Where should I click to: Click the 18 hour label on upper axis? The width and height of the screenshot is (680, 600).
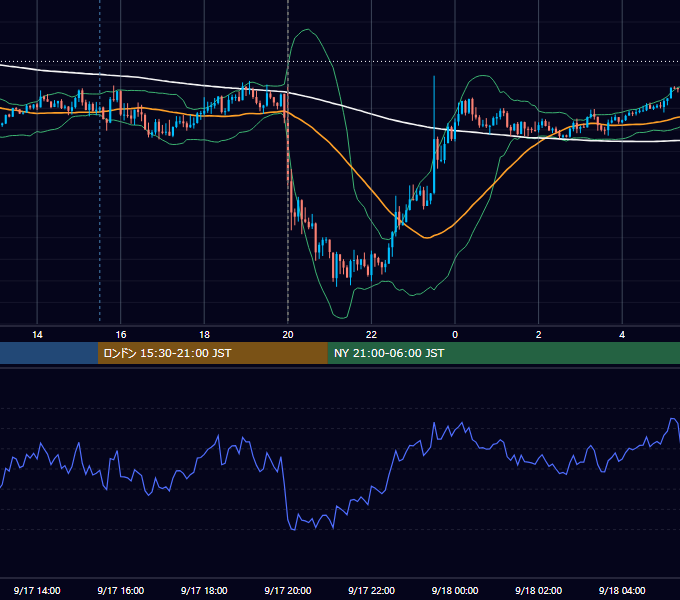click(x=204, y=335)
